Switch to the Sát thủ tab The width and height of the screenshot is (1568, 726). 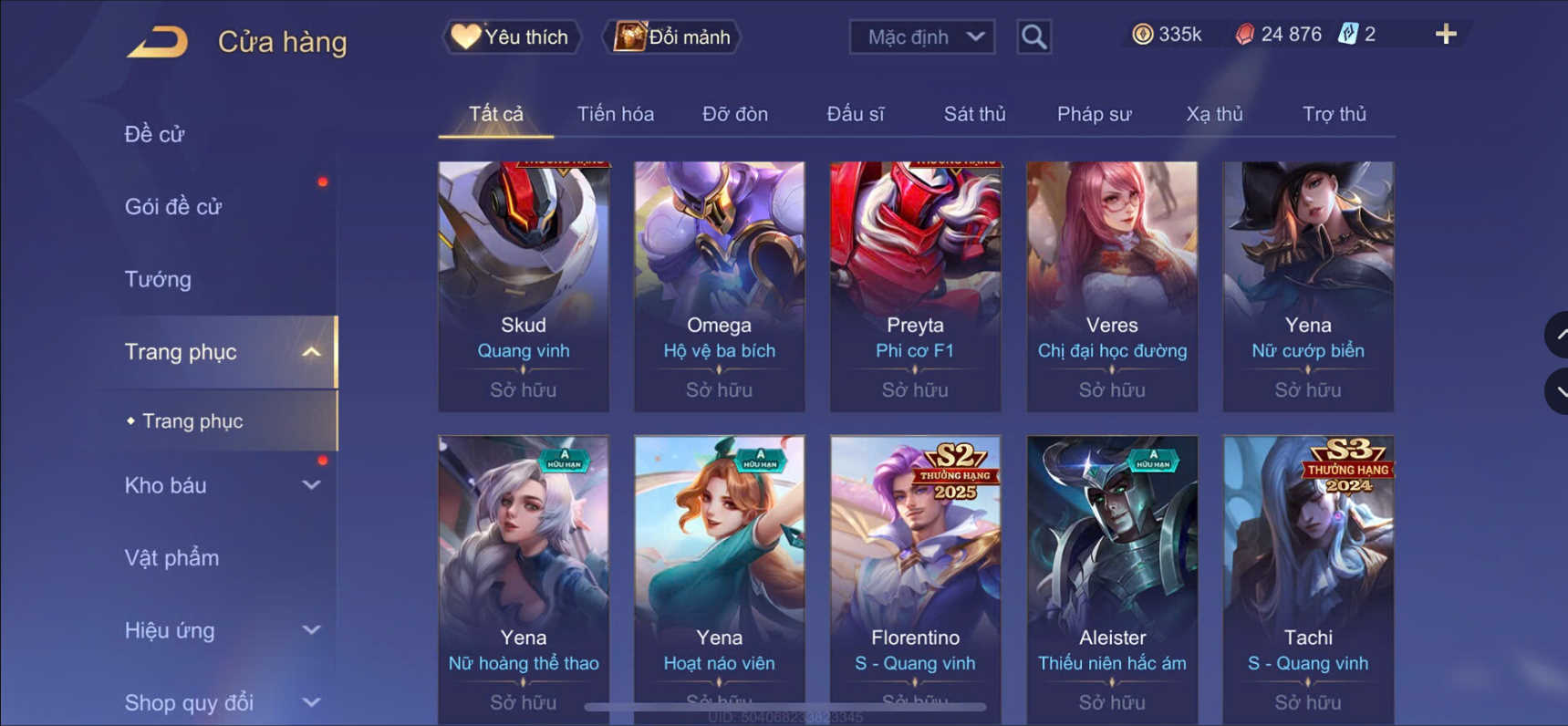(x=974, y=114)
